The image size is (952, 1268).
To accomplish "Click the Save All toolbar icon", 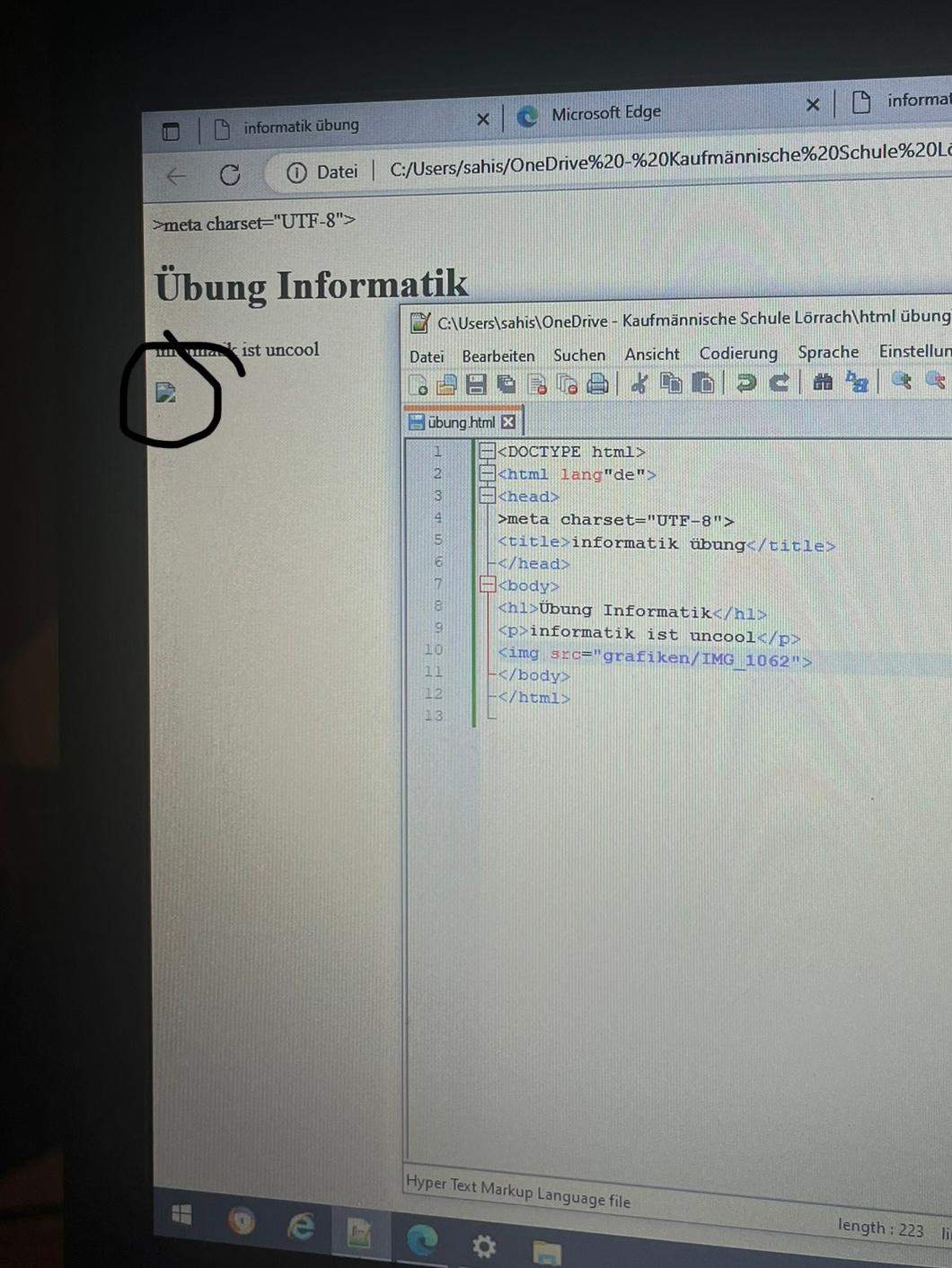I will click(x=507, y=384).
